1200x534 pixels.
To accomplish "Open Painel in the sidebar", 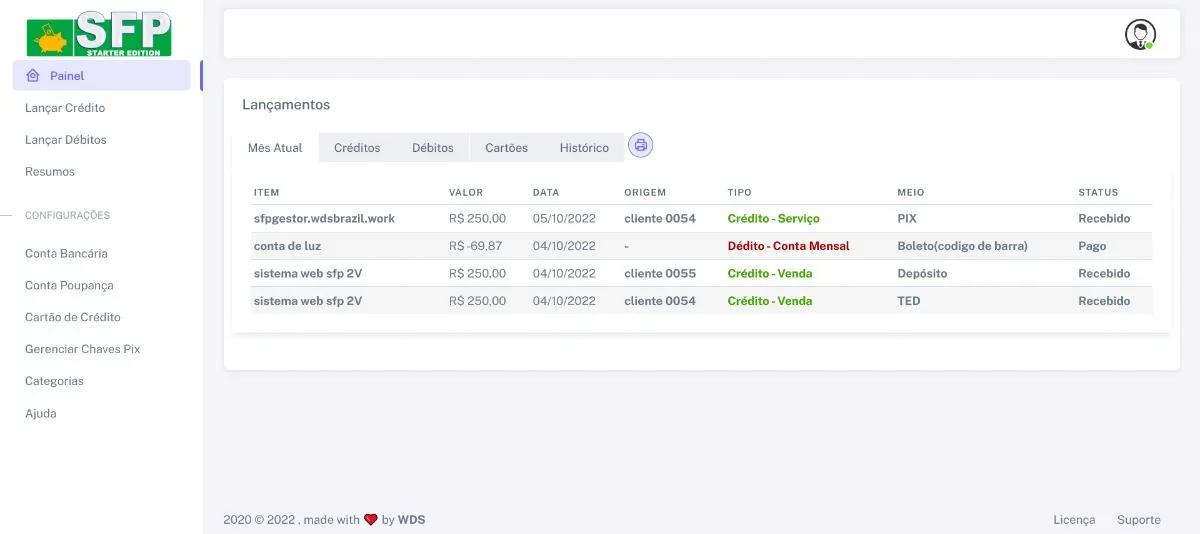I will pos(101,76).
